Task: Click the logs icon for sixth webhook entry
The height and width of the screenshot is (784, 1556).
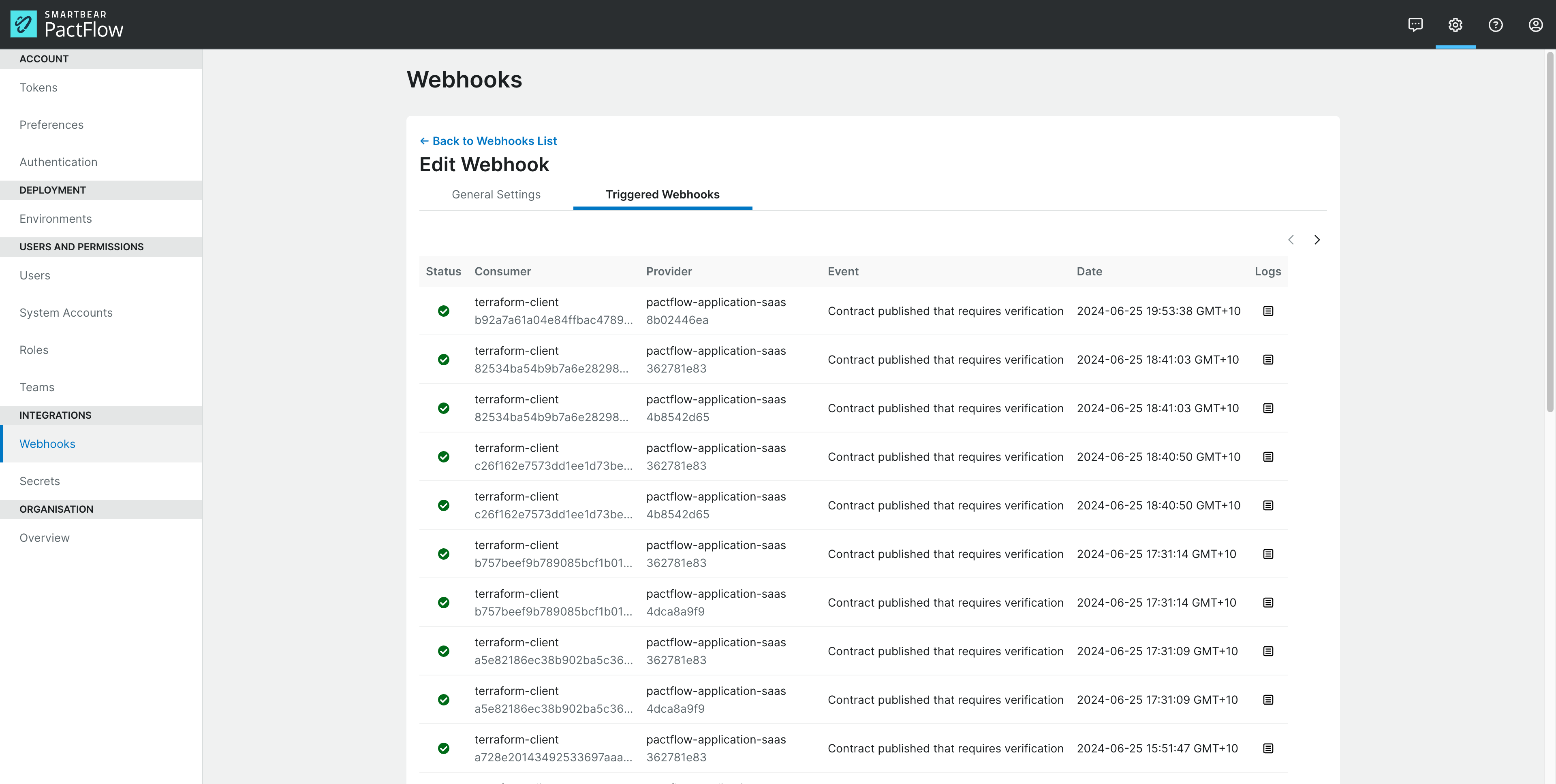Action: pyautogui.click(x=1268, y=554)
